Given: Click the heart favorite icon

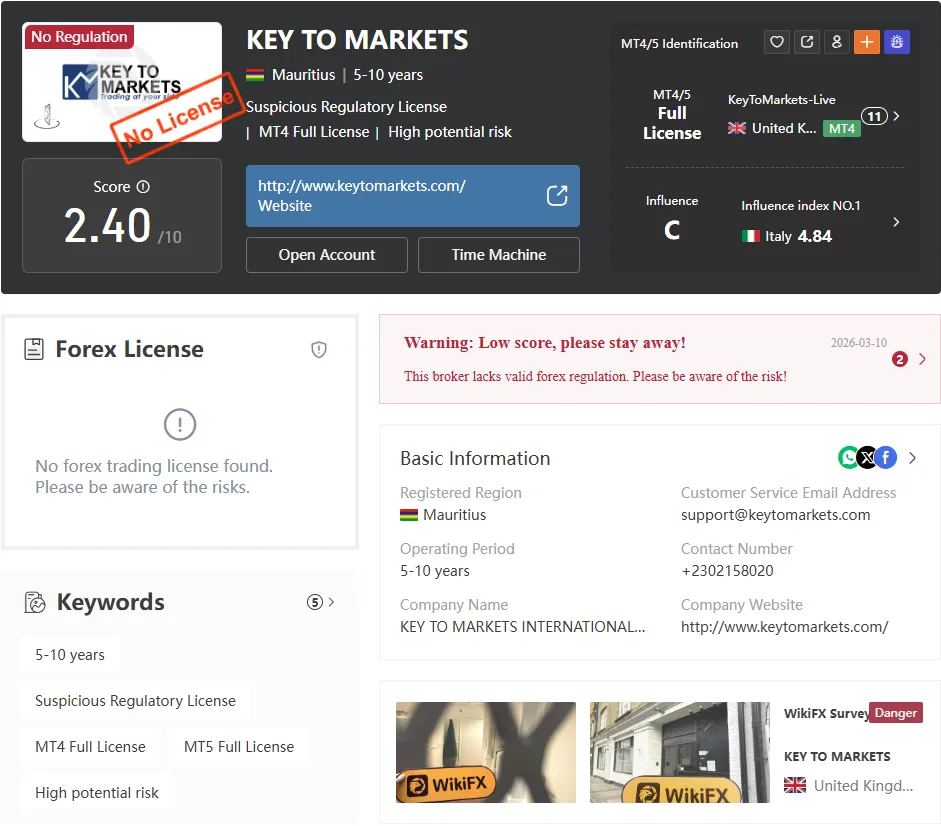Looking at the screenshot, I should coord(777,42).
